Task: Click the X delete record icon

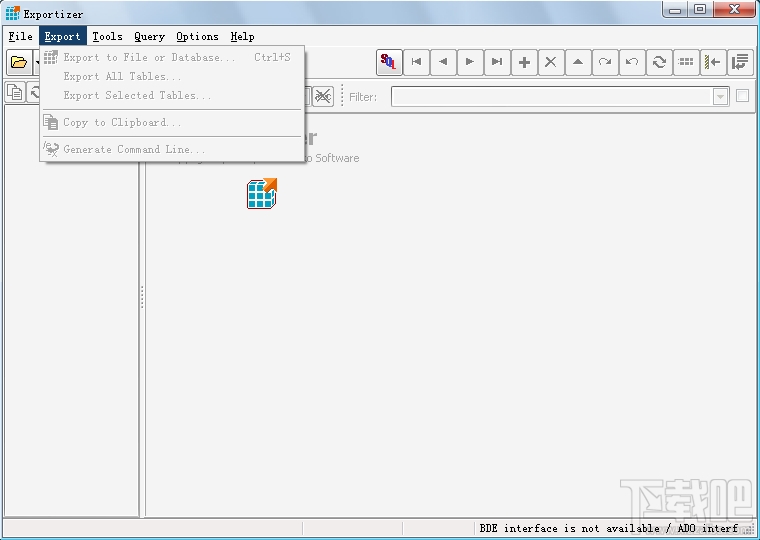Action: pyautogui.click(x=551, y=62)
